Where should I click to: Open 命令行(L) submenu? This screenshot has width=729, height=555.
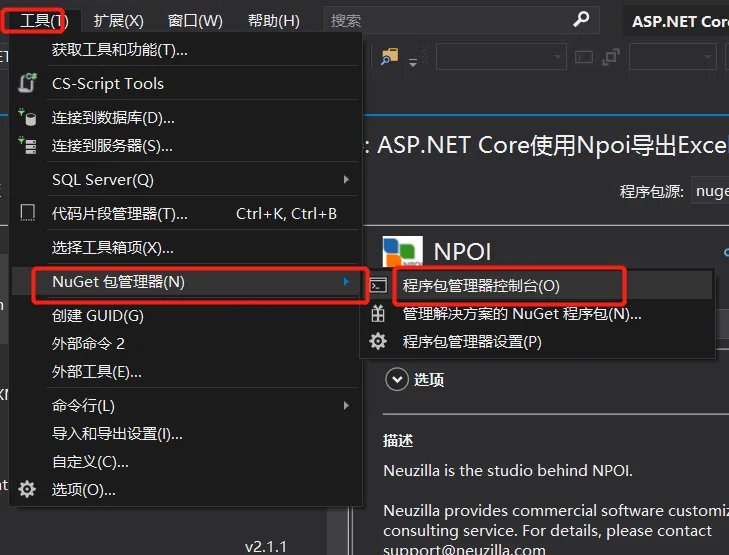click(x=186, y=405)
